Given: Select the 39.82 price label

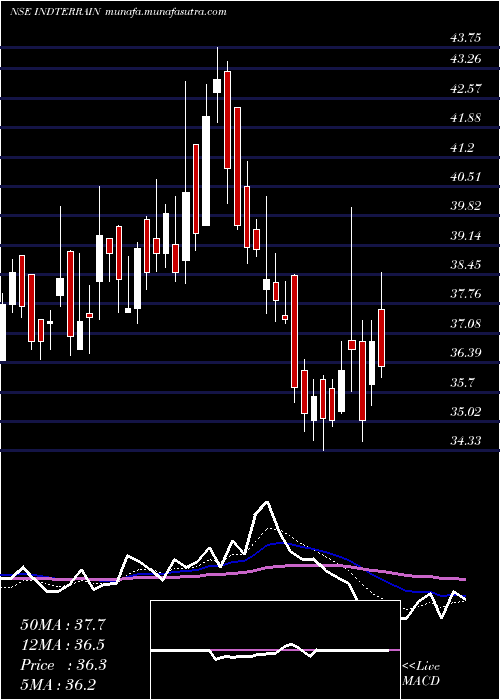Looking at the screenshot, I should point(466,206).
